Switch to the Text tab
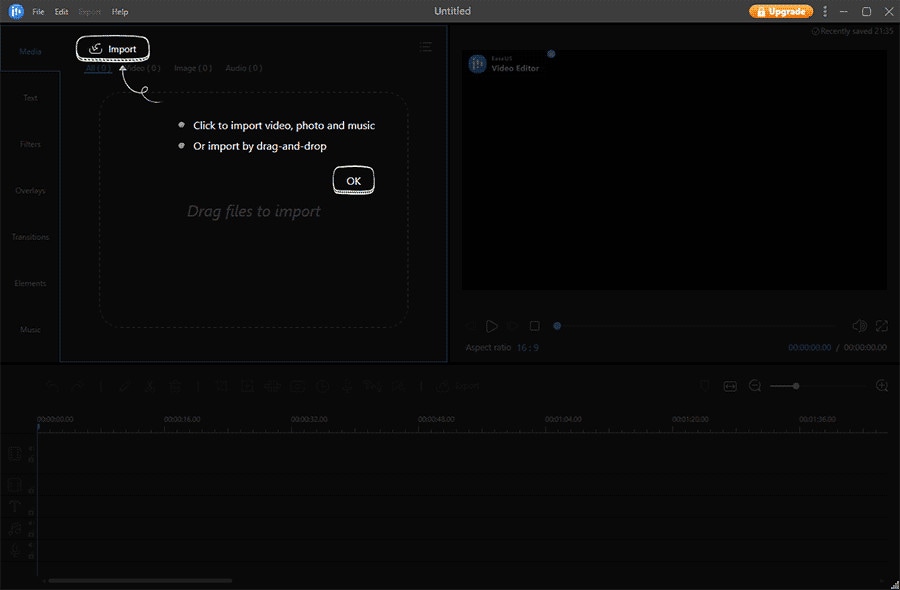This screenshot has width=900, height=590. (30, 98)
